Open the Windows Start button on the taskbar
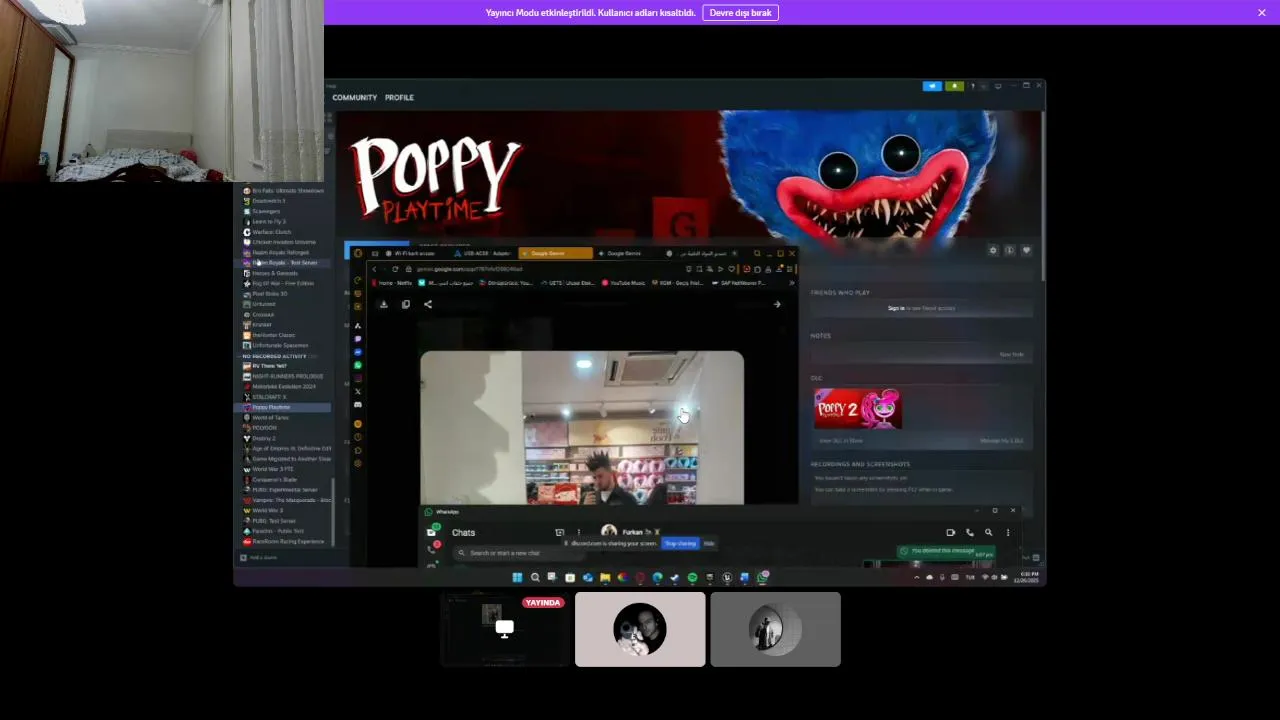This screenshot has width=1280, height=720. (517, 578)
